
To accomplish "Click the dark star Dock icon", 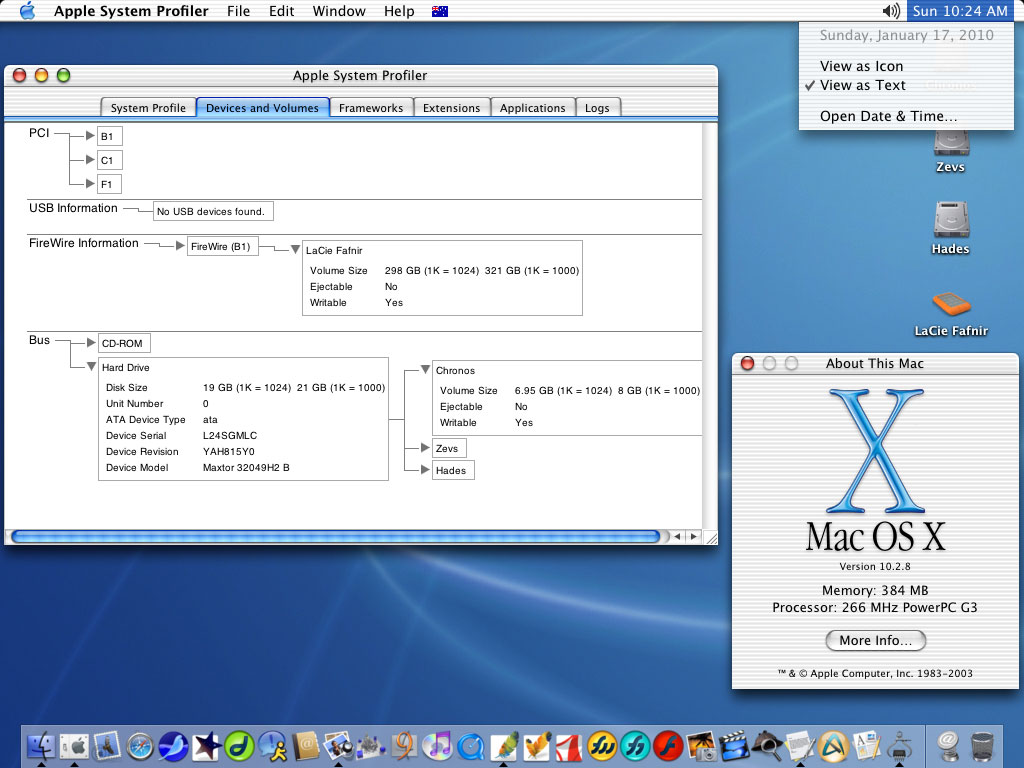I will pyautogui.click(x=206, y=746).
